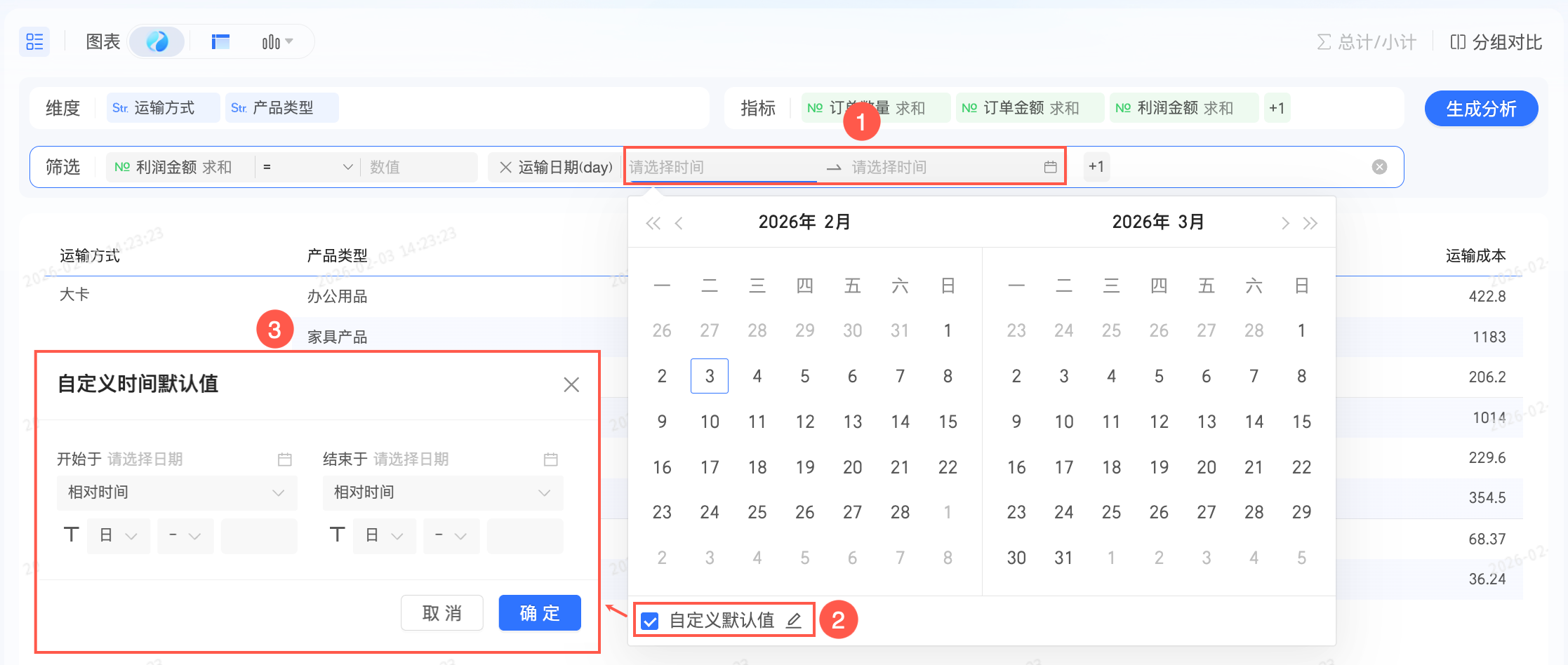Pick February 14 in the calendar
The width and height of the screenshot is (1568, 665).
click(x=900, y=422)
